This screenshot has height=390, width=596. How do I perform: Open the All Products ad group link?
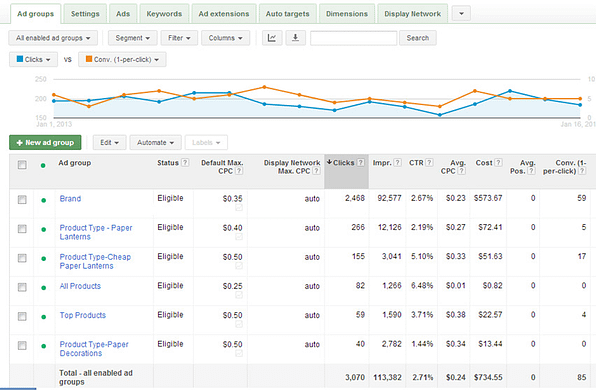80,286
